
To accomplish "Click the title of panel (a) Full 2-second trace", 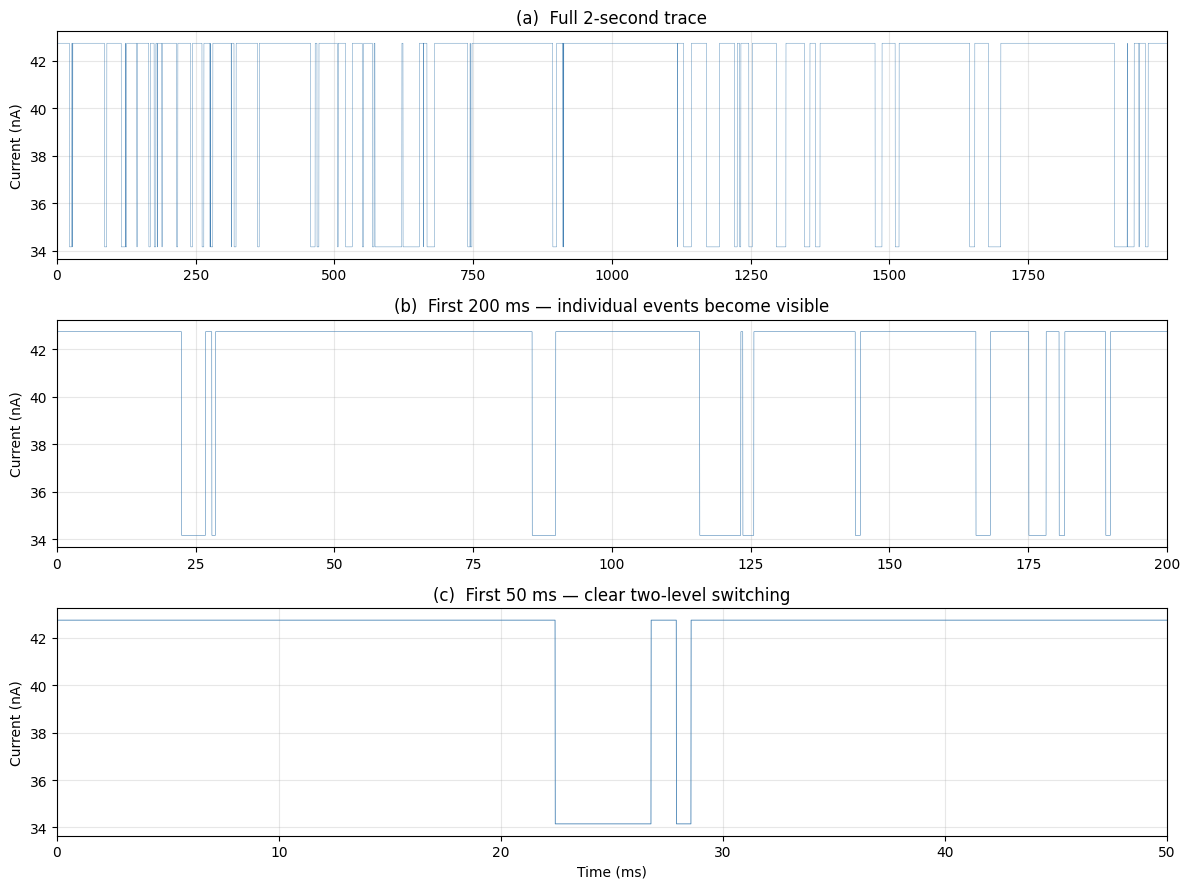I will tap(614, 15).
